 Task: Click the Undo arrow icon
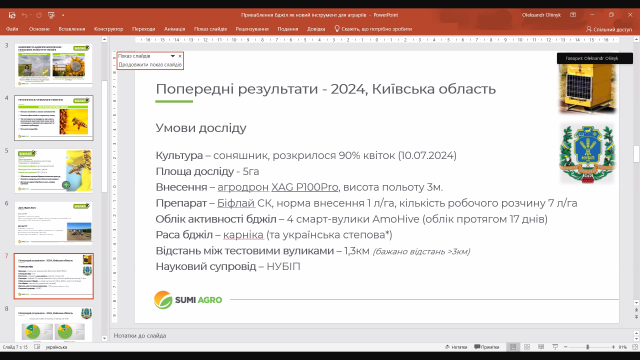tap(24, 15)
